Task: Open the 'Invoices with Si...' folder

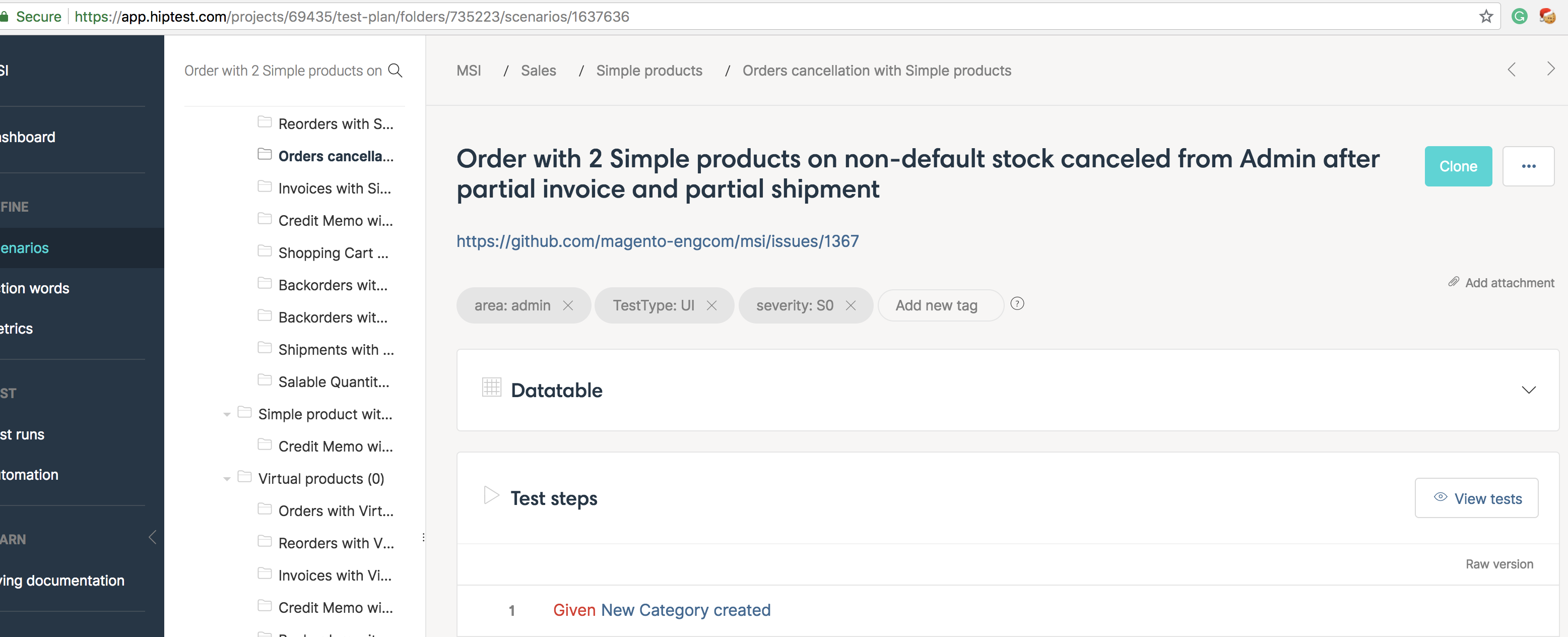Action: [x=334, y=189]
